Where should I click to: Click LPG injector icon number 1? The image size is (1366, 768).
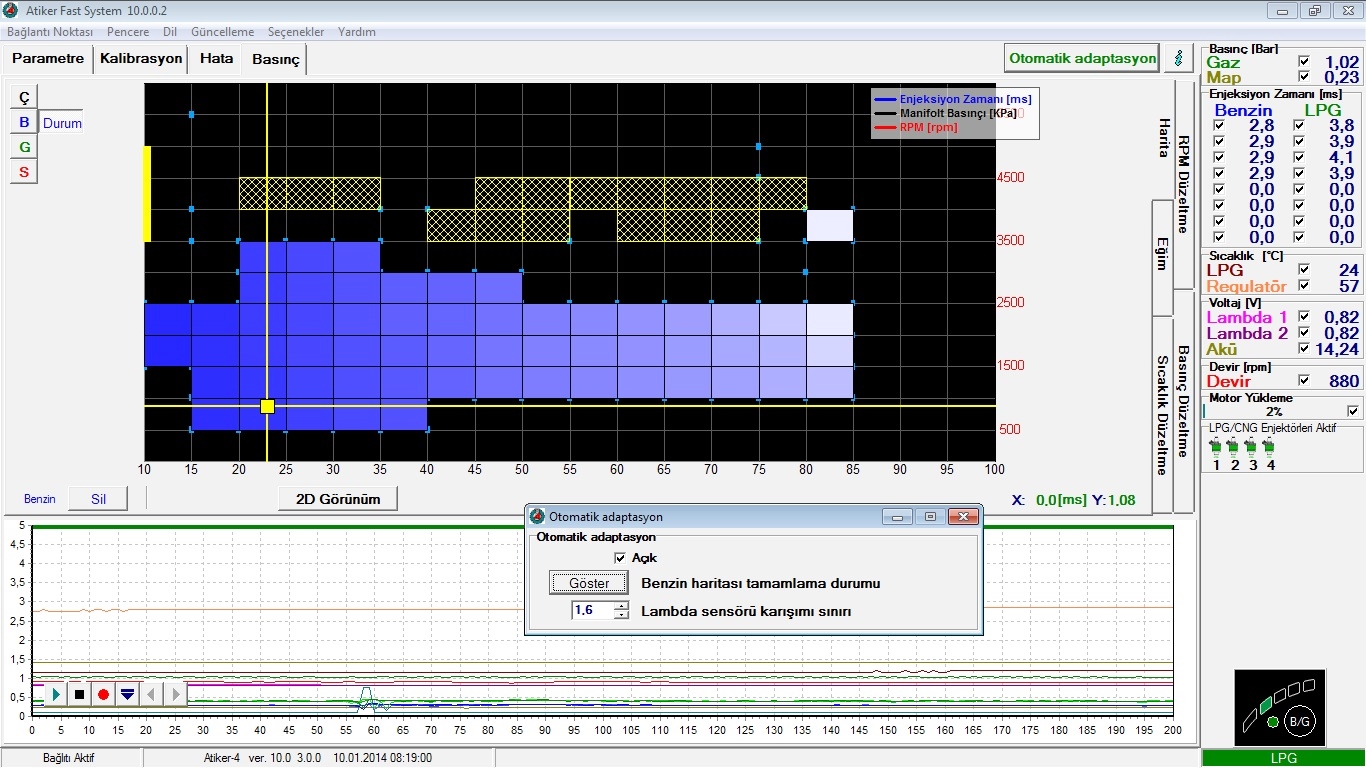1216,446
